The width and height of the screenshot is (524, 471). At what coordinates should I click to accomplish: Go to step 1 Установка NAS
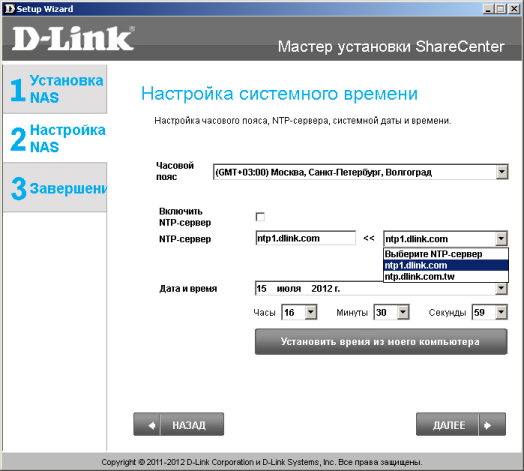(55, 89)
